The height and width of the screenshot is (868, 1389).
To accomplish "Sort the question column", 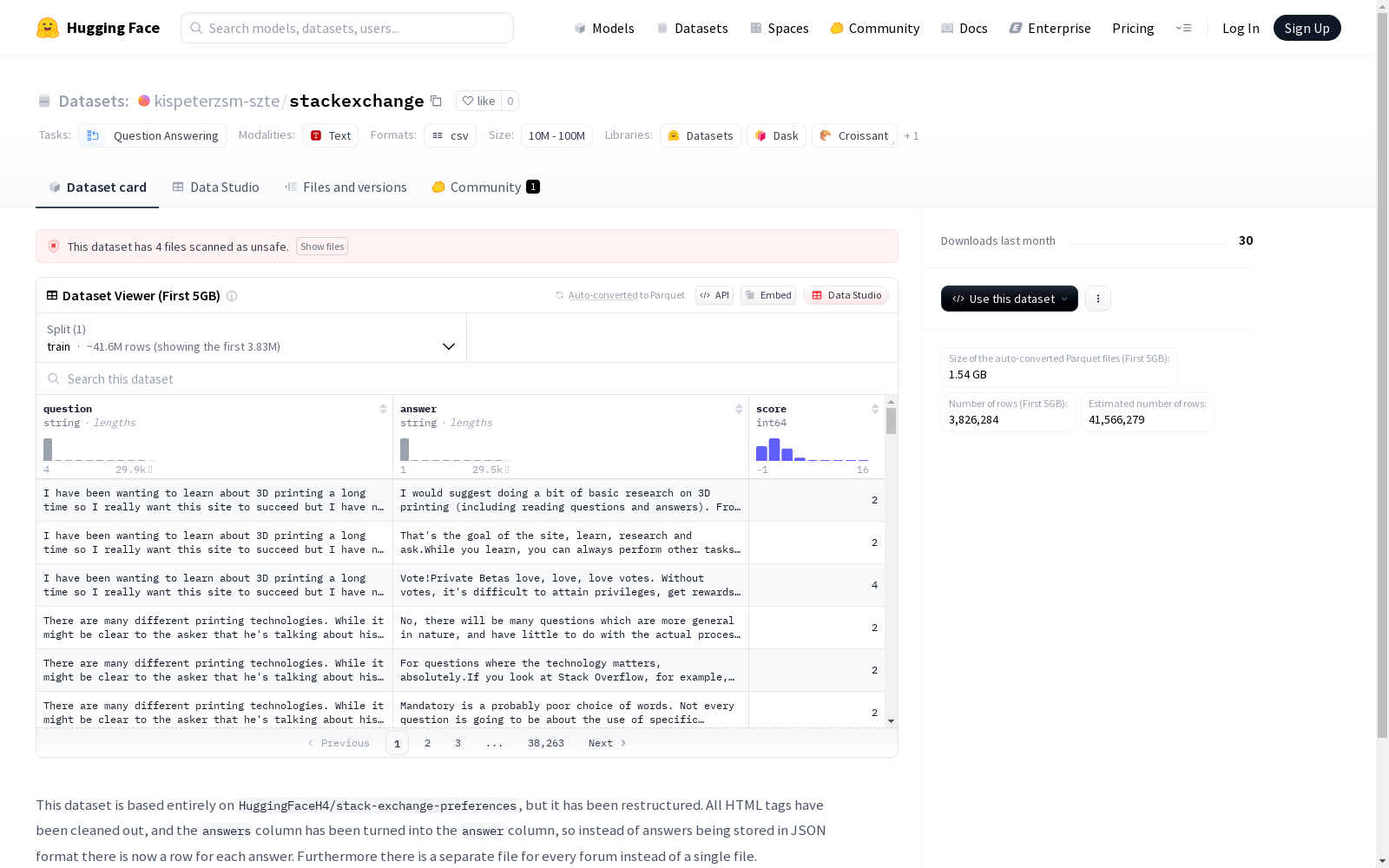I will click(x=383, y=409).
